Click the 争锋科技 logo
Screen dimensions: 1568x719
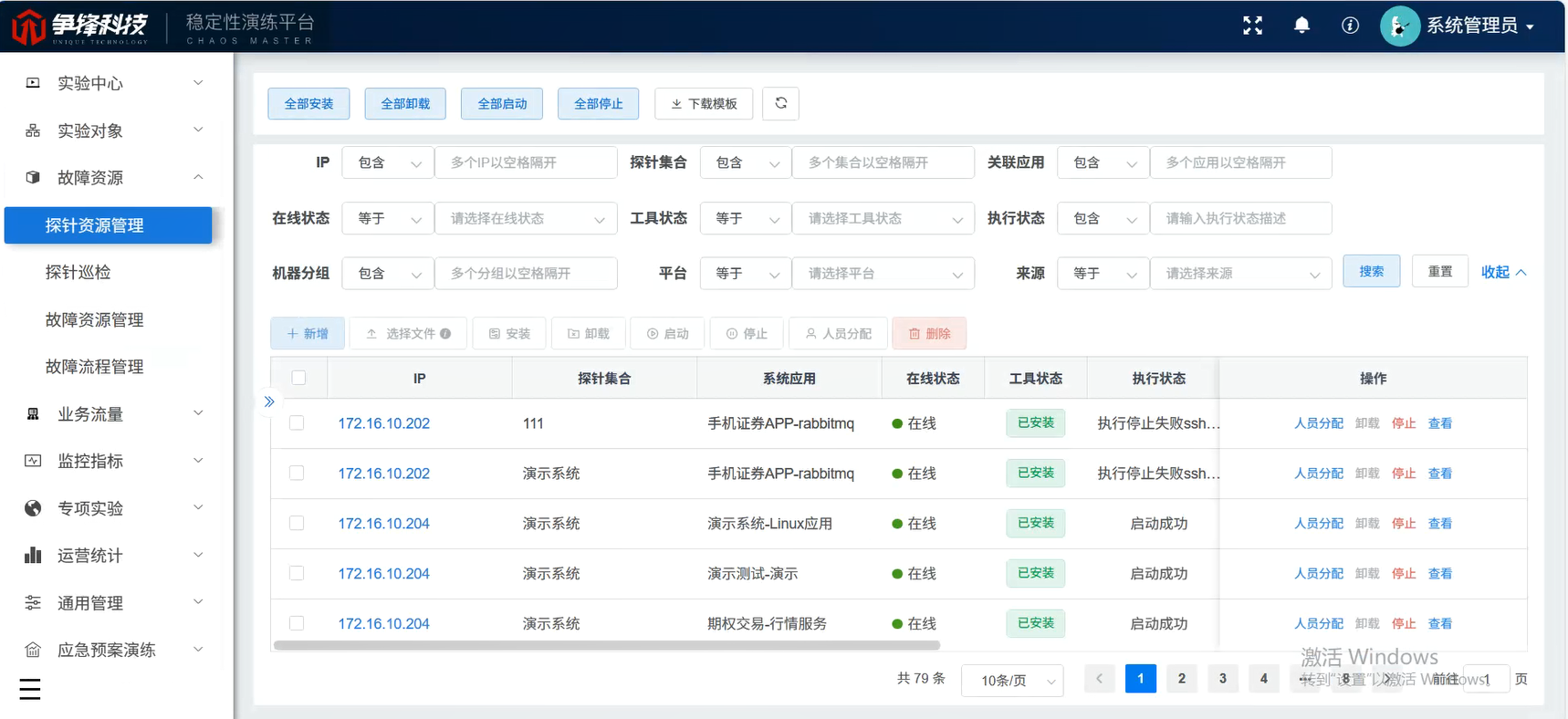80,26
